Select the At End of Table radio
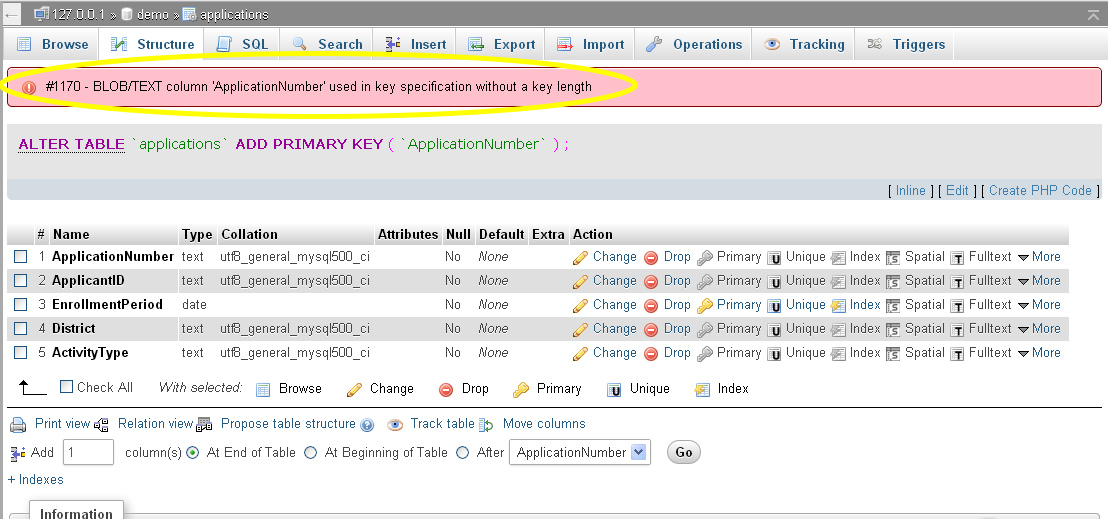Screen dimensions: 1108x519 coord(193,453)
